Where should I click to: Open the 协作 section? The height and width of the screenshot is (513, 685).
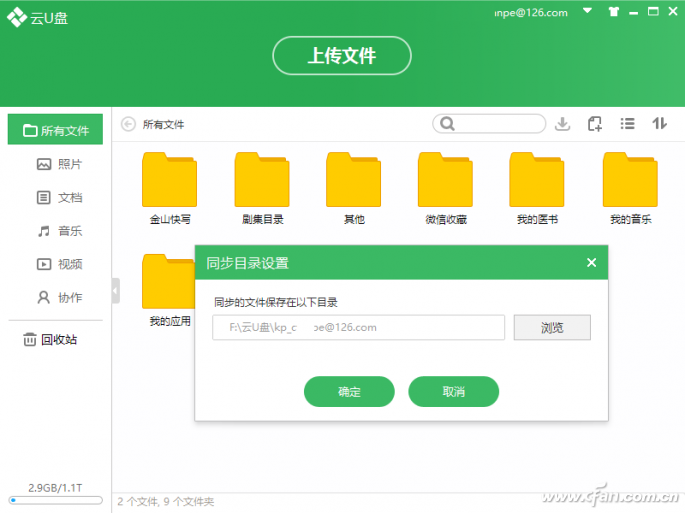[59, 298]
